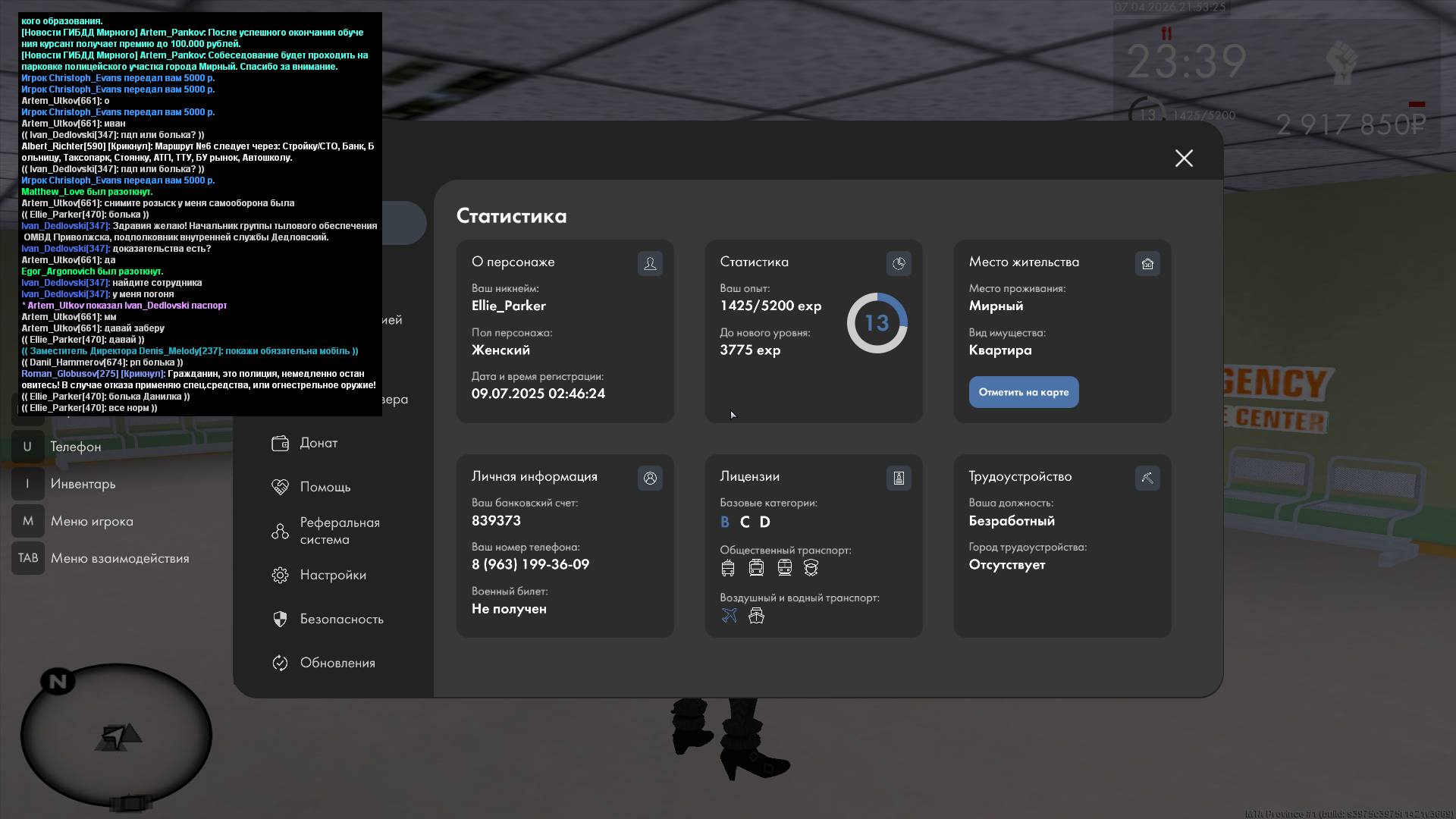Viewport: 1456px width, 819px height.
Task: Go to Реферальная система section
Action: tap(339, 531)
